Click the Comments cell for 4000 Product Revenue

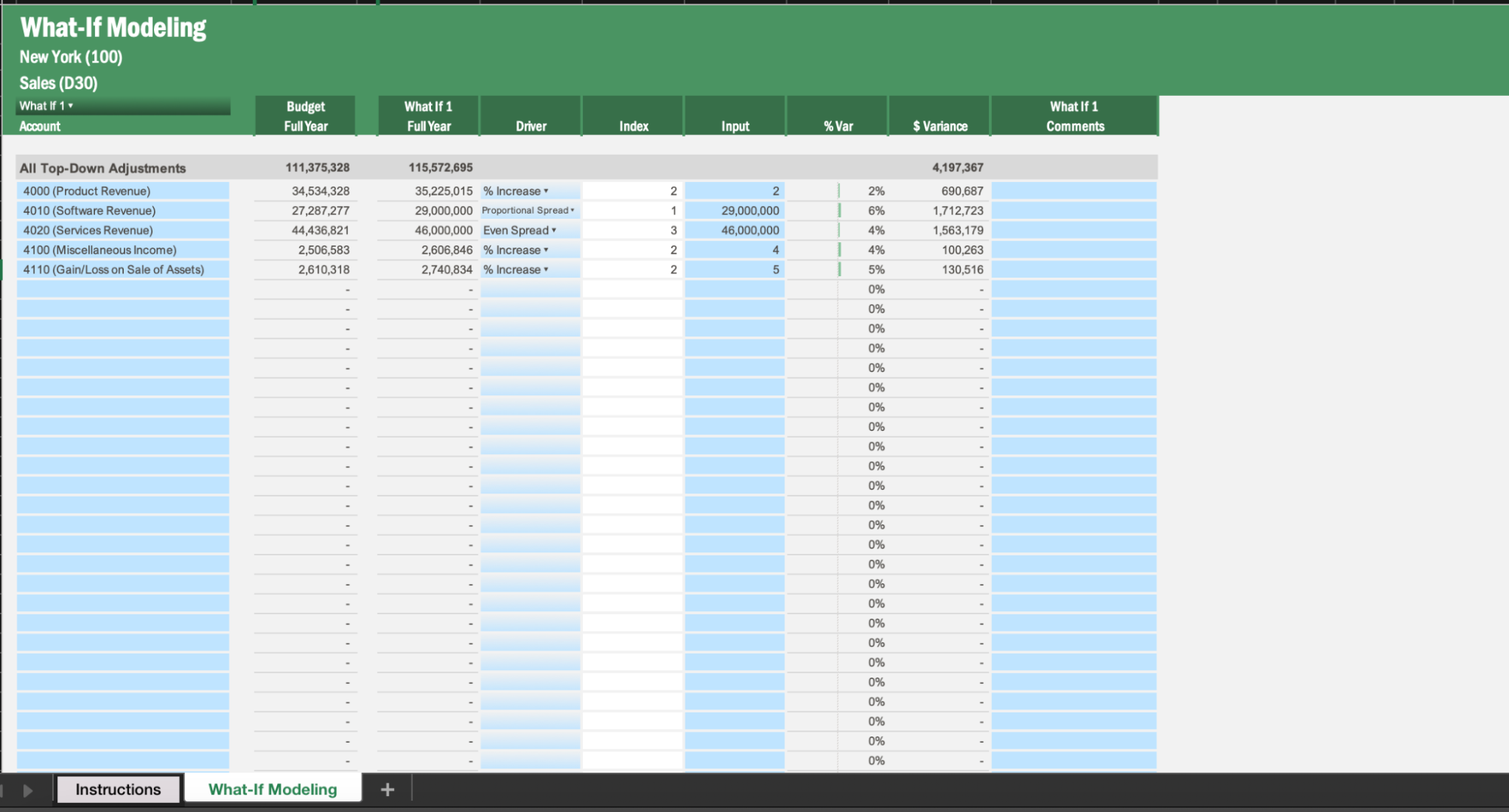1073,191
